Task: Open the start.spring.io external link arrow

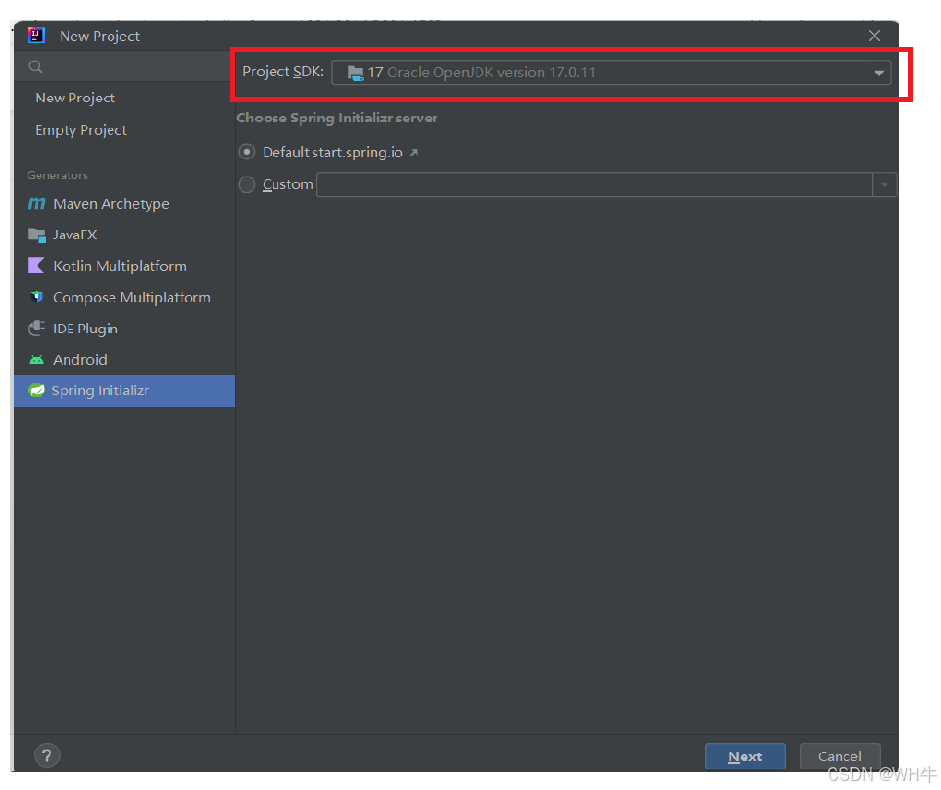Action: coord(413,152)
